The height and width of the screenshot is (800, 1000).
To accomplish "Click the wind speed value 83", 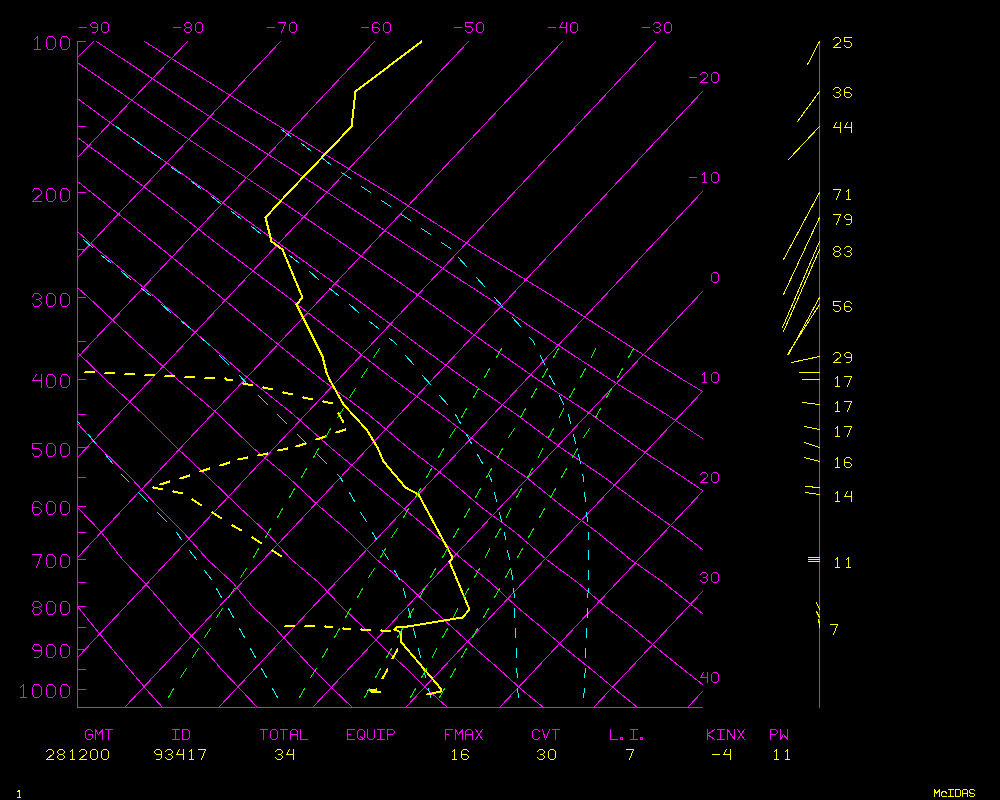I will point(842,252).
